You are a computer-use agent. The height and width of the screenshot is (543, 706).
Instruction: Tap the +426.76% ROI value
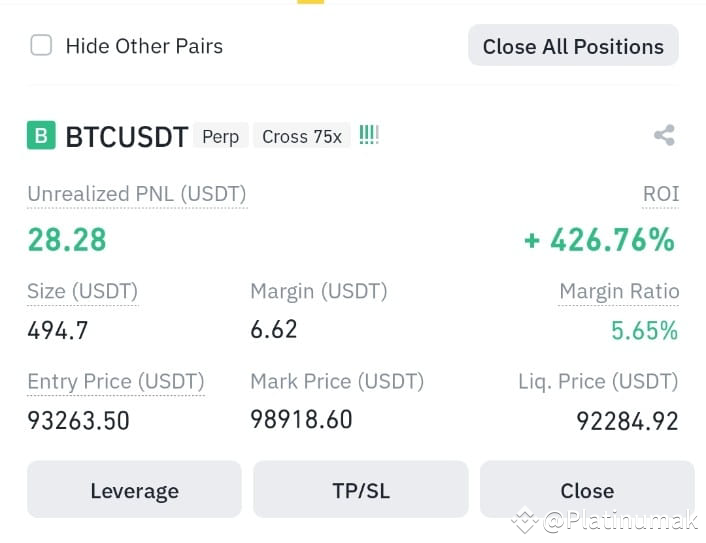point(599,240)
